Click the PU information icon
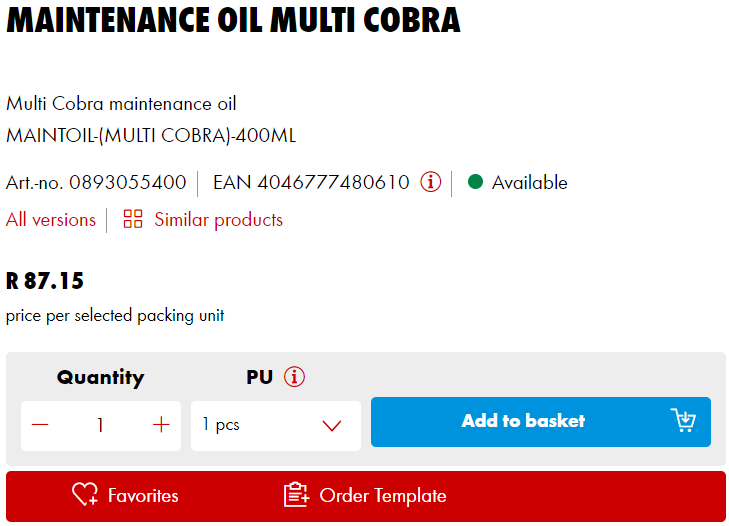 coord(294,377)
